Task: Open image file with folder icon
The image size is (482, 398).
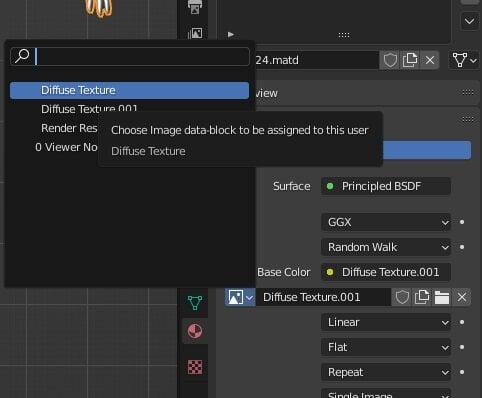Action: 442,297
